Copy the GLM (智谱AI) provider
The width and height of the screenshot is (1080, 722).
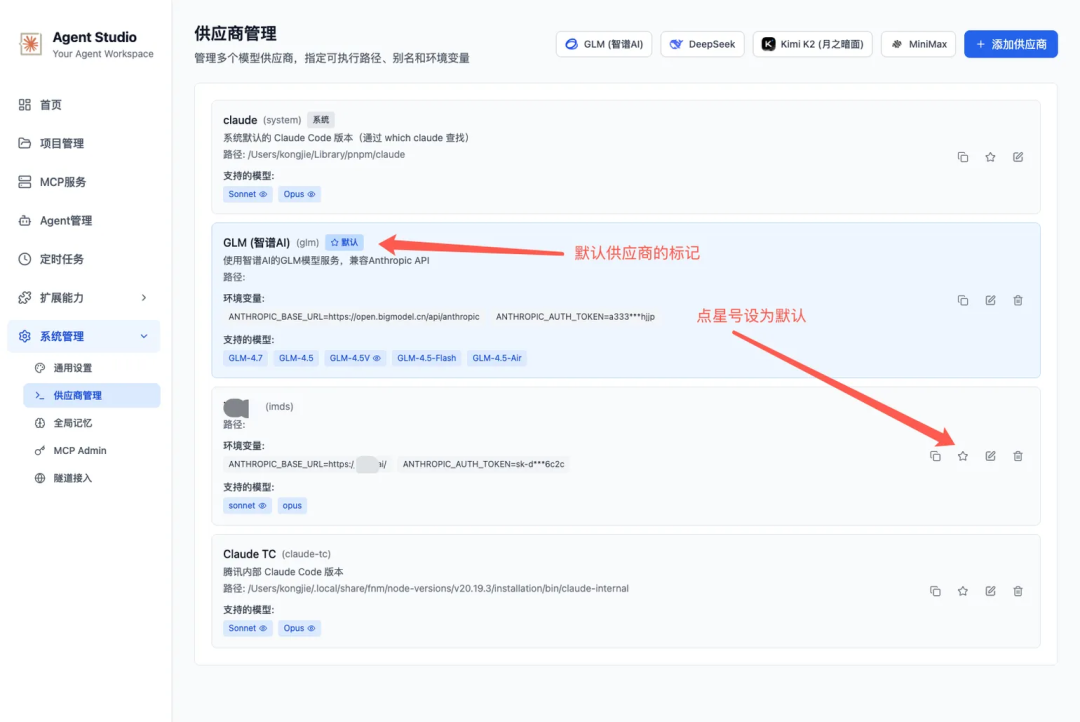tap(963, 300)
